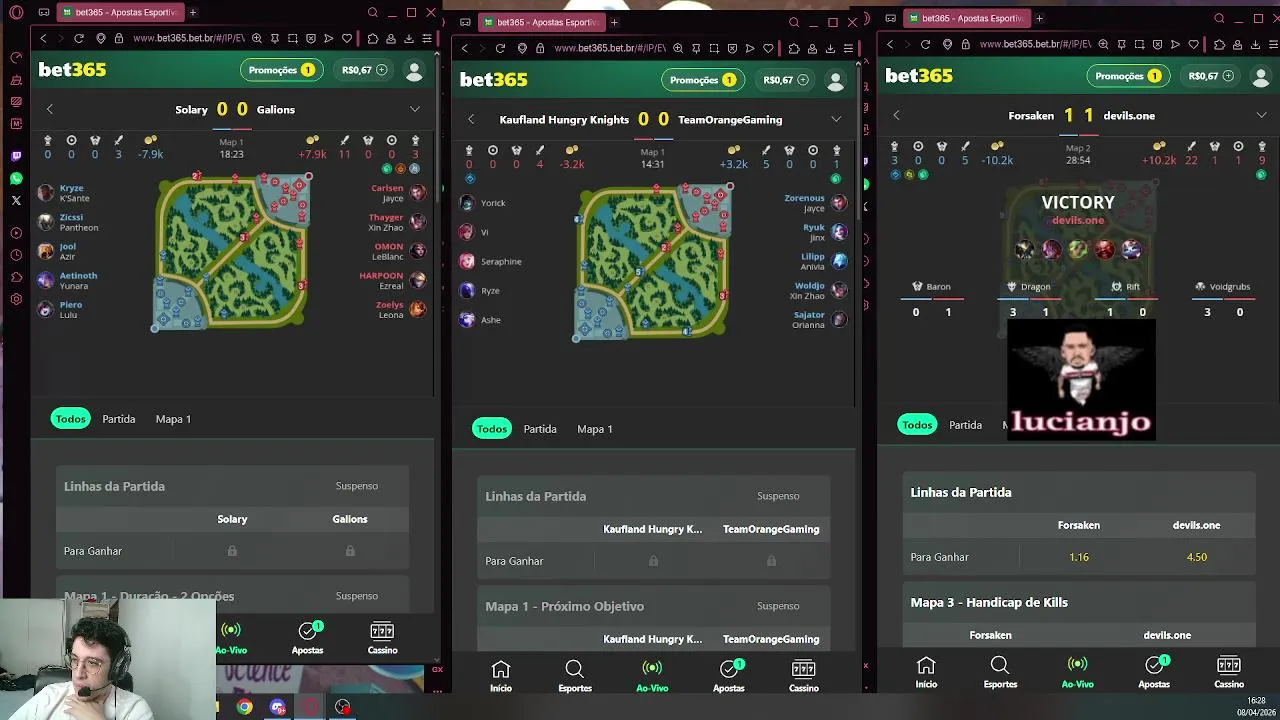Click address bar URL in middle window
Image resolution: width=1280 pixels, height=720 pixels.
[609, 48]
